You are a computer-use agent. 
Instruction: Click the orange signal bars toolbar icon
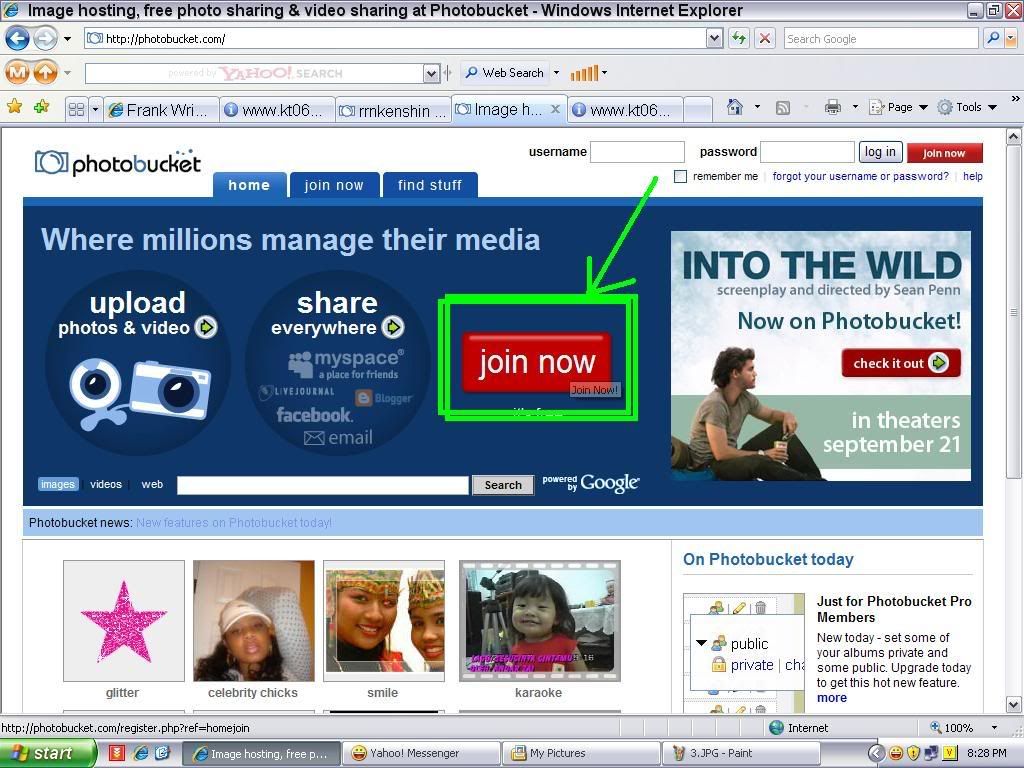coord(584,73)
